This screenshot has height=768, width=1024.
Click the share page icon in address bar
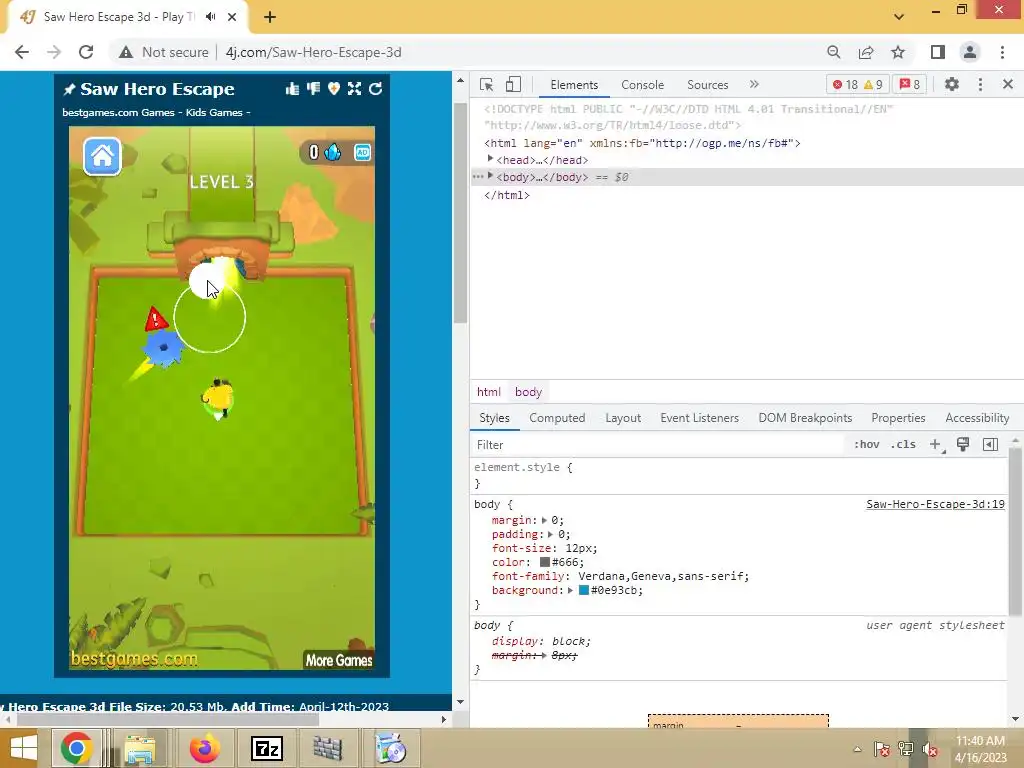(x=866, y=52)
